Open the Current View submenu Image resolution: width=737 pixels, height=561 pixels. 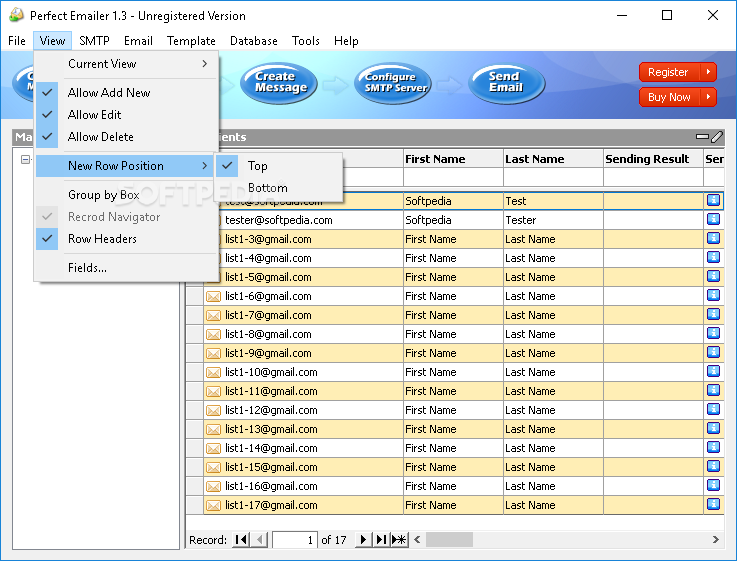coord(126,63)
